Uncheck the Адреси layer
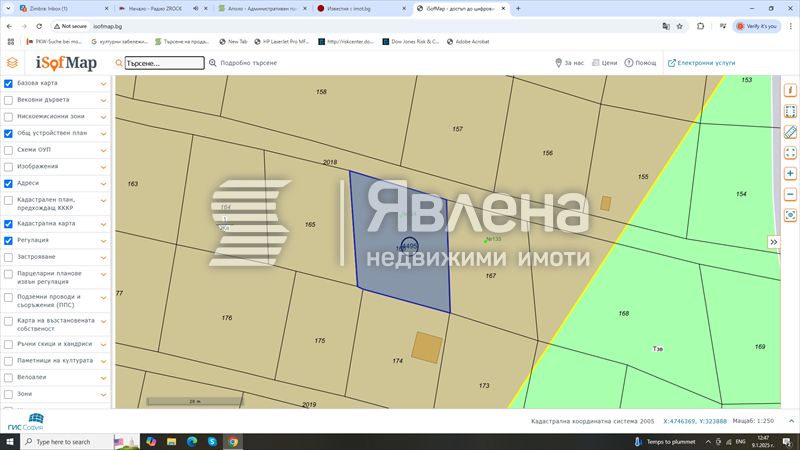800x450 pixels. click(8, 184)
